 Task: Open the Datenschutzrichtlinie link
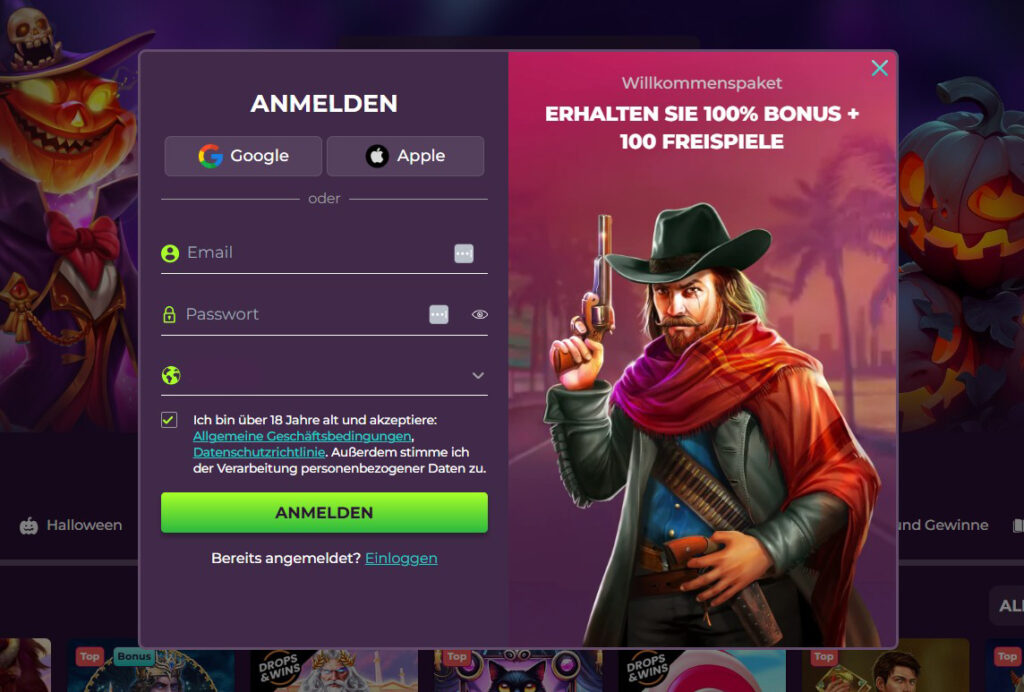pyautogui.click(x=259, y=452)
